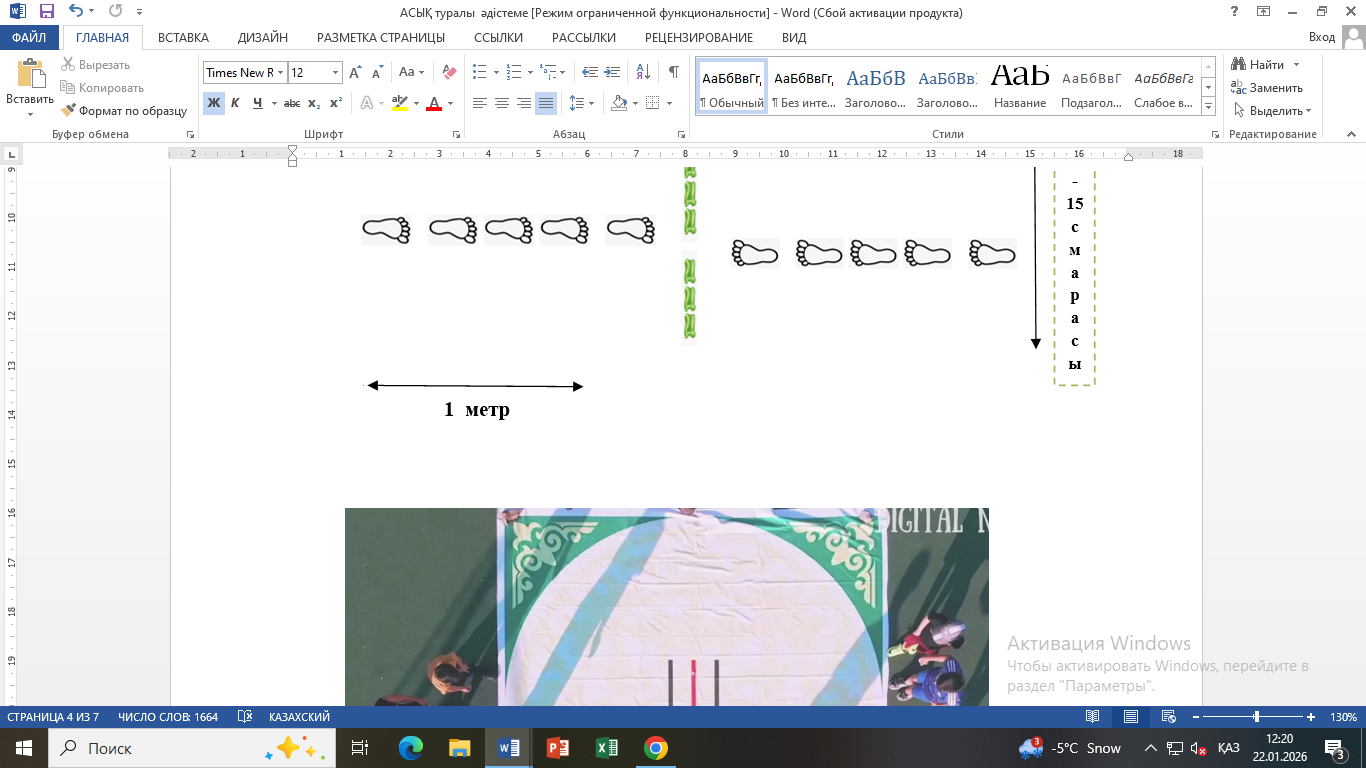Apply the Обычный style
Viewport: 1366px width, 768px height.
pos(732,87)
